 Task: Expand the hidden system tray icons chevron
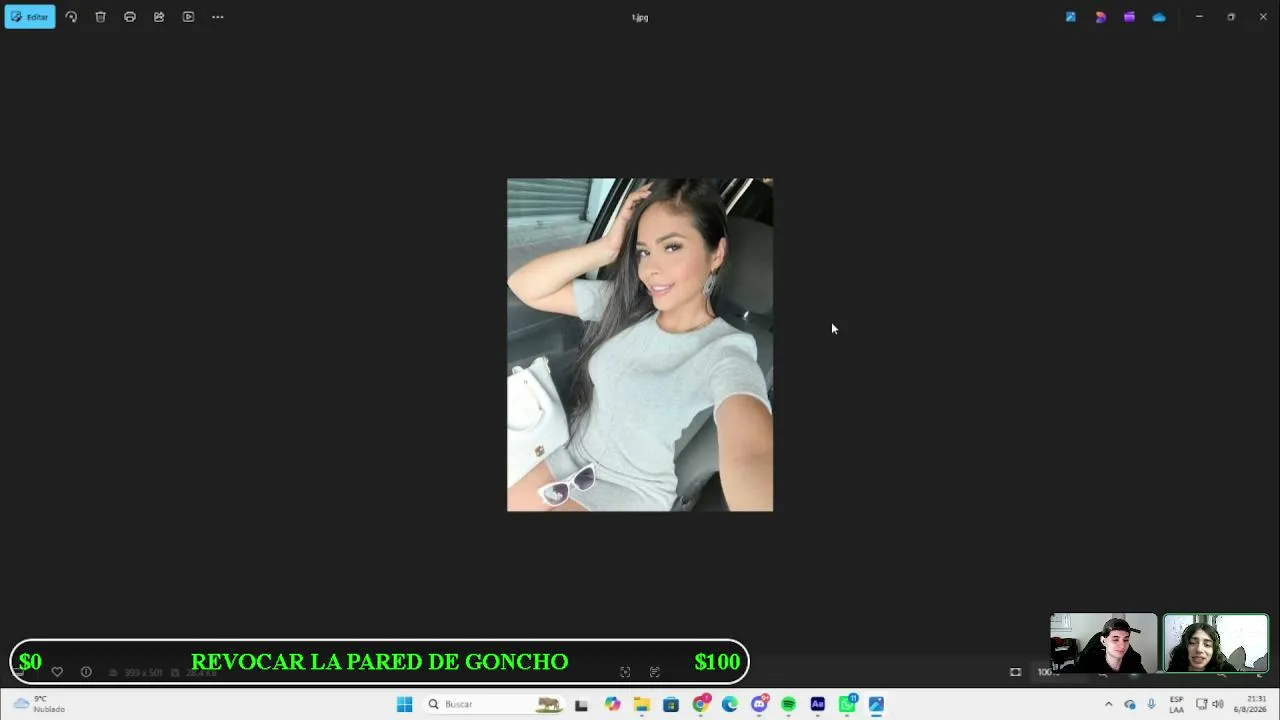[x=1108, y=704]
